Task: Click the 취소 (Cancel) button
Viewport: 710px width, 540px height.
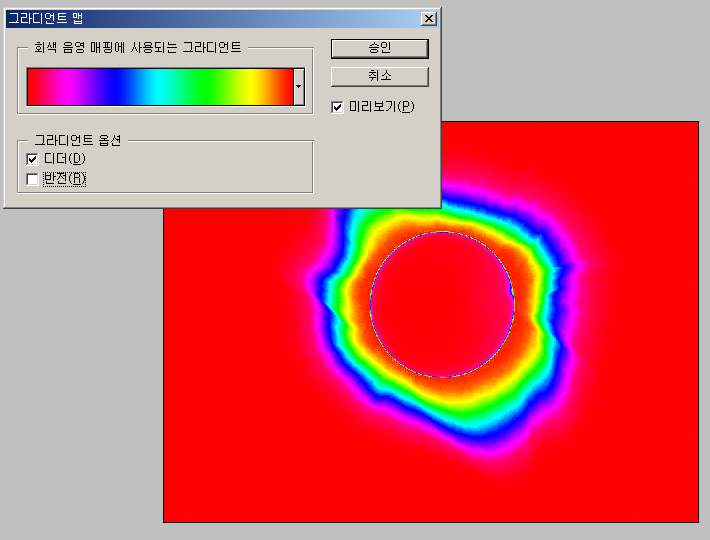Action: coord(379,76)
